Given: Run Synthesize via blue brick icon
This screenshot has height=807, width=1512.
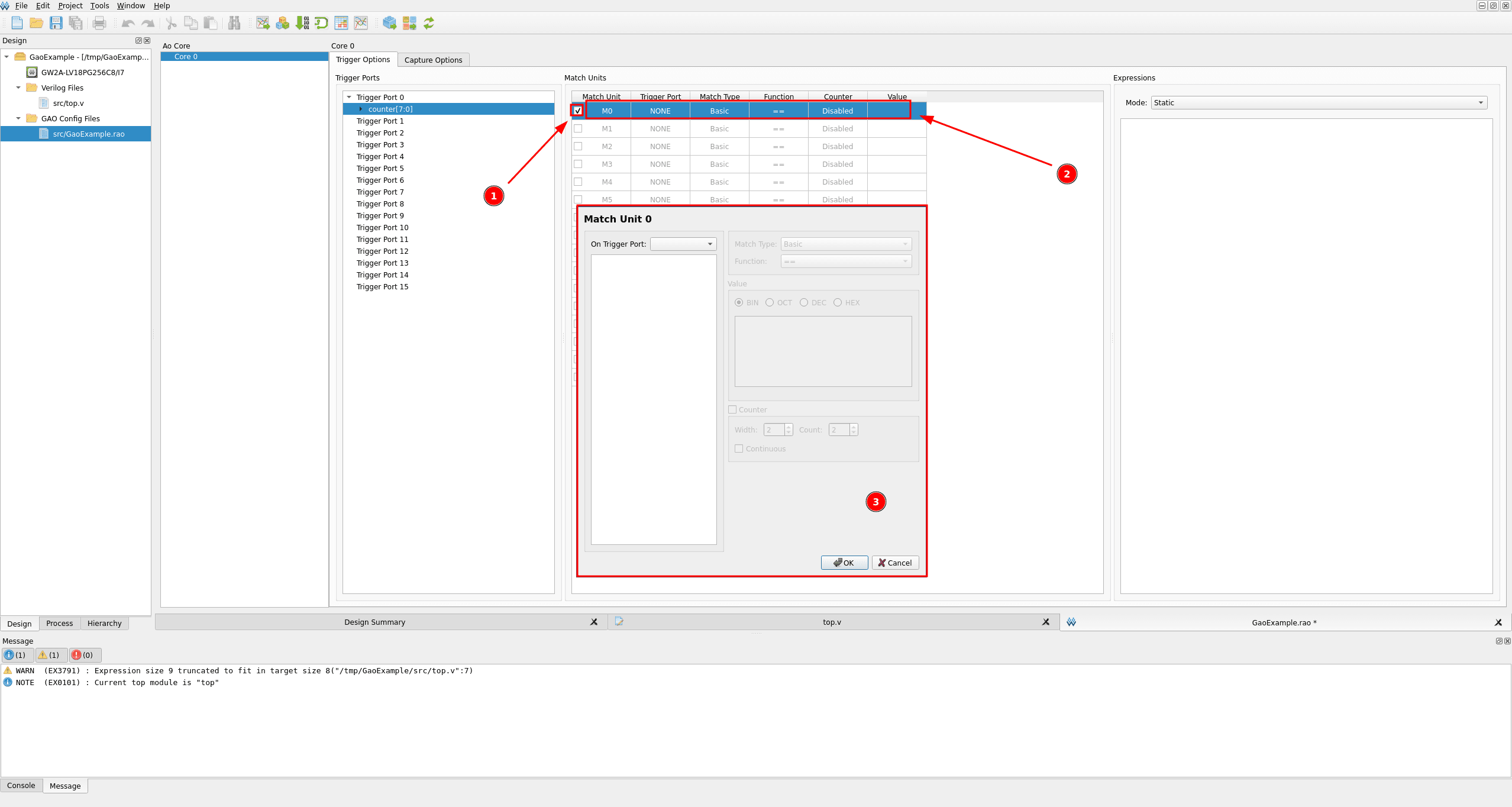Looking at the screenshot, I should 389,23.
